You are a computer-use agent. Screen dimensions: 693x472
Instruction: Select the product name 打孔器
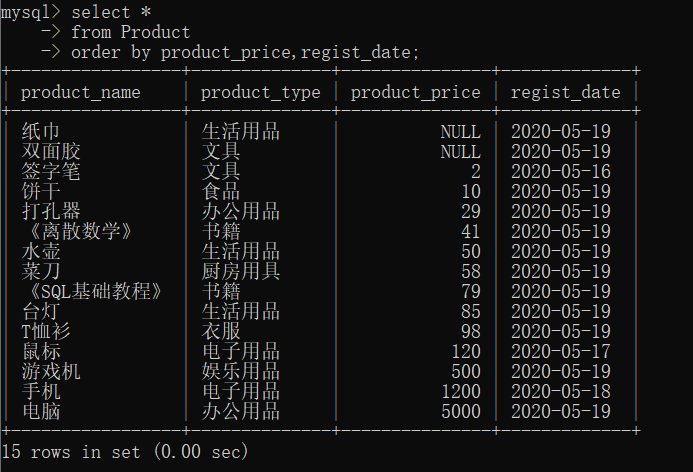51,211
